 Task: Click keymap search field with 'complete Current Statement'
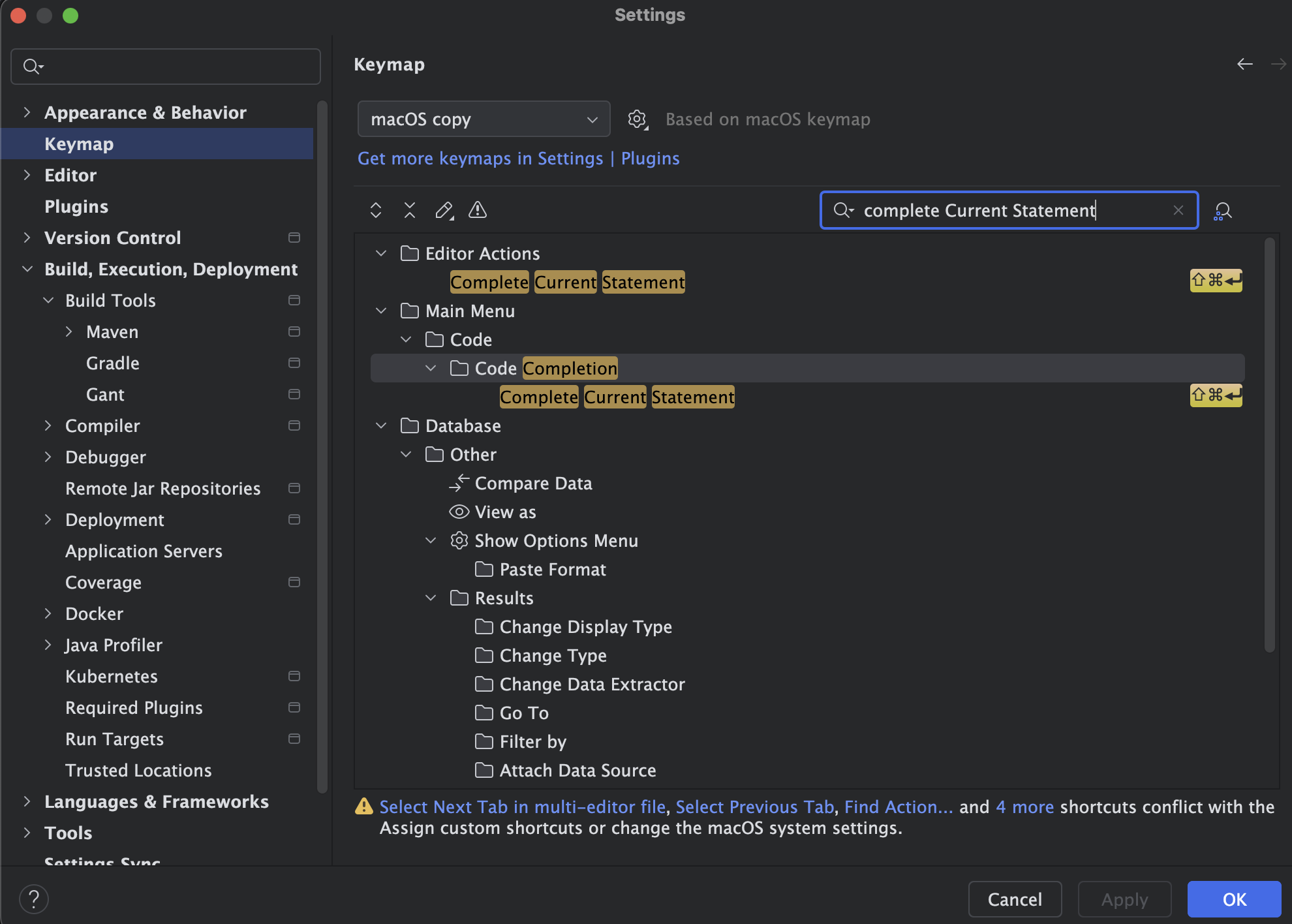coord(1009,210)
